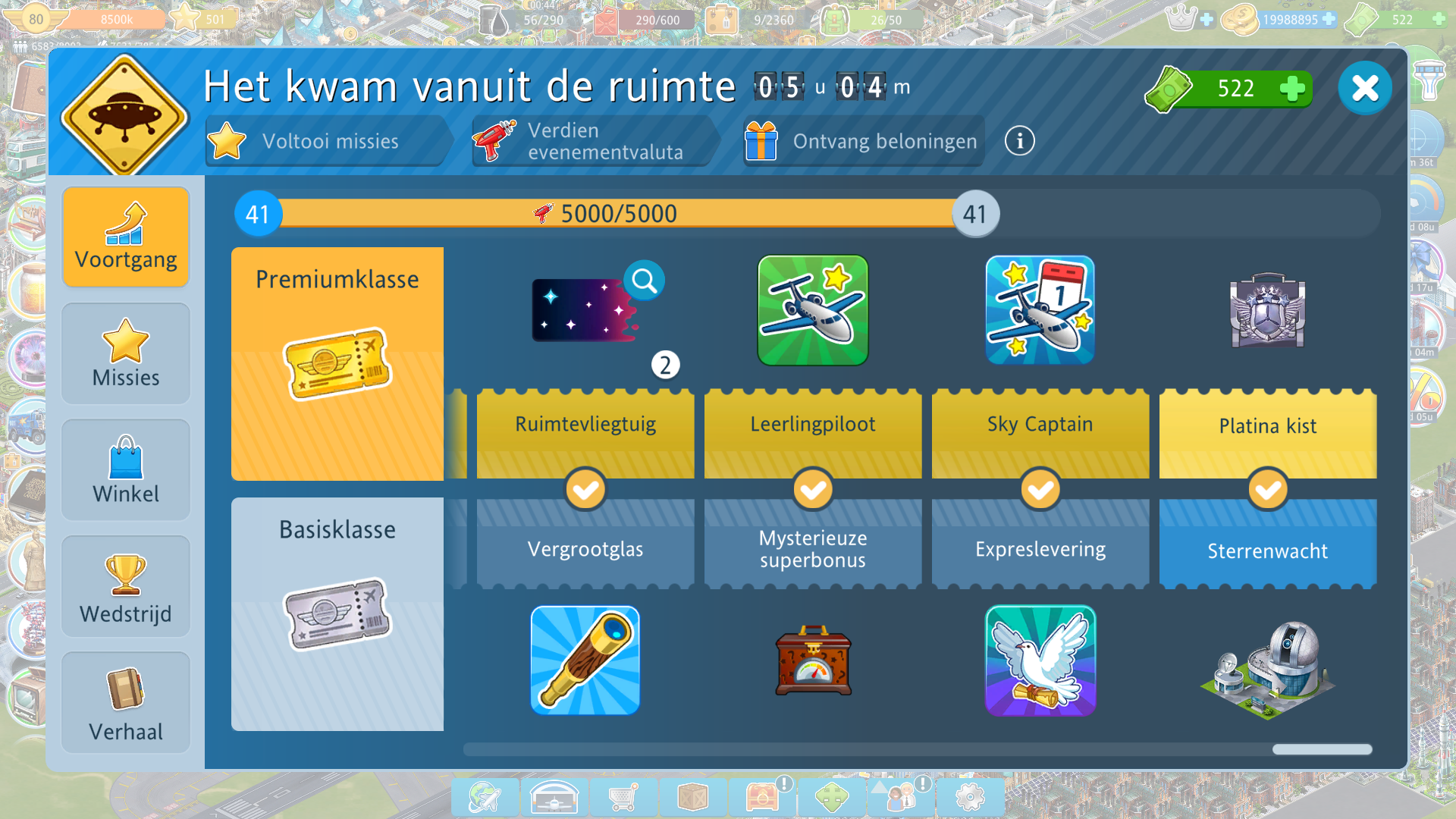Select the green Leerlingpiloot plane icon
Viewport: 1456px width, 819px height.
pos(813,310)
